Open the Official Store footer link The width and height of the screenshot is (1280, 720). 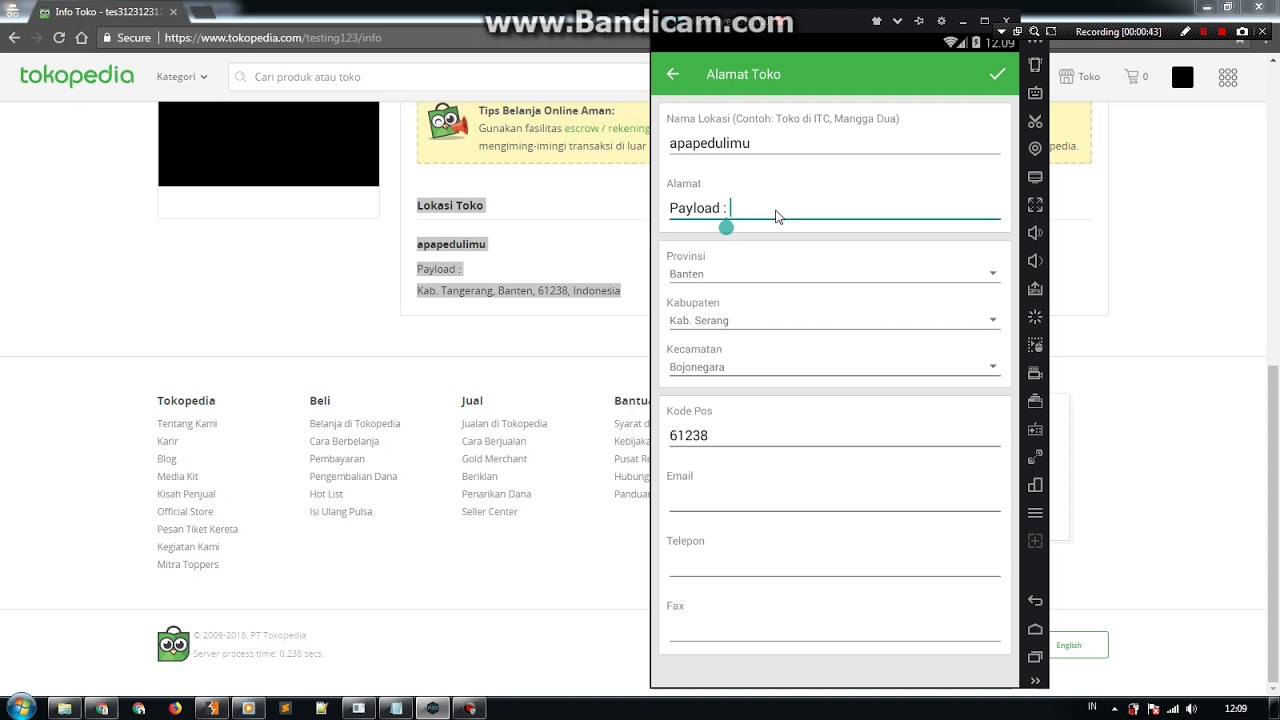coord(185,512)
